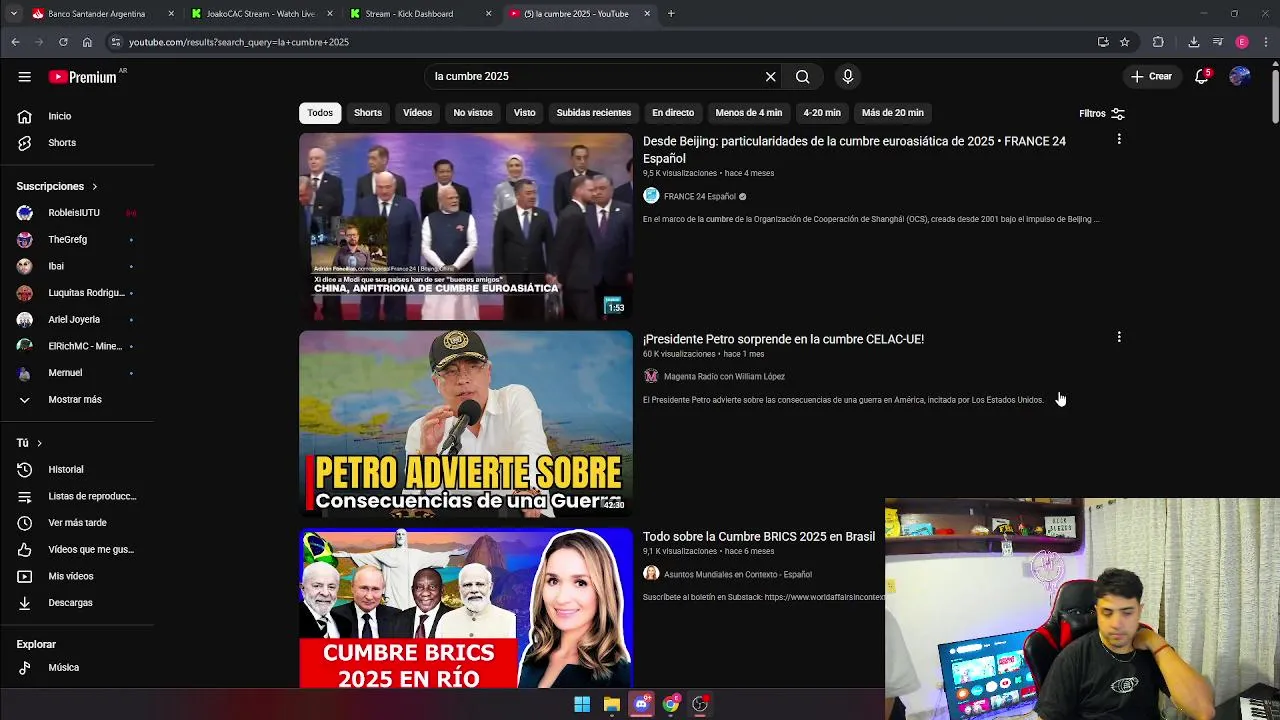This screenshot has width=1280, height=720.
Task: Select the Todos filter chip
Action: click(x=320, y=113)
